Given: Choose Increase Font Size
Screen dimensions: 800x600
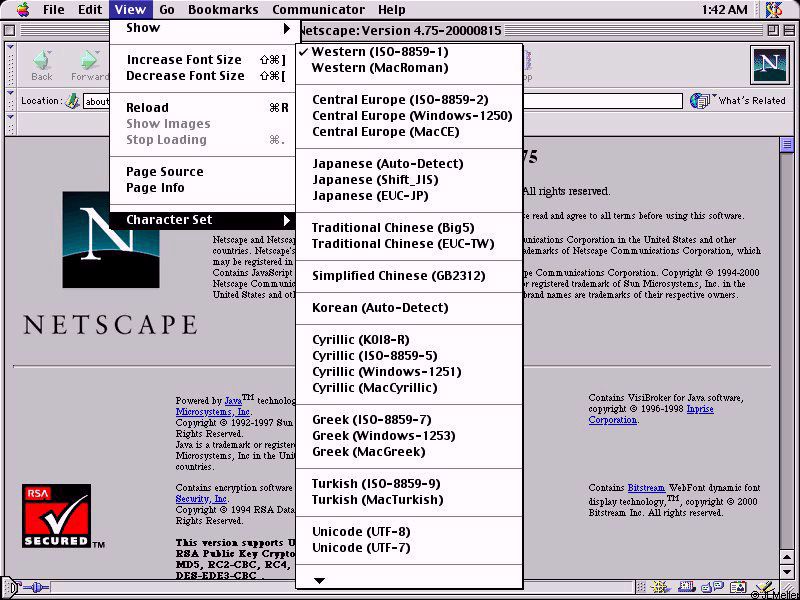Looking at the screenshot, I should (203, 60).
